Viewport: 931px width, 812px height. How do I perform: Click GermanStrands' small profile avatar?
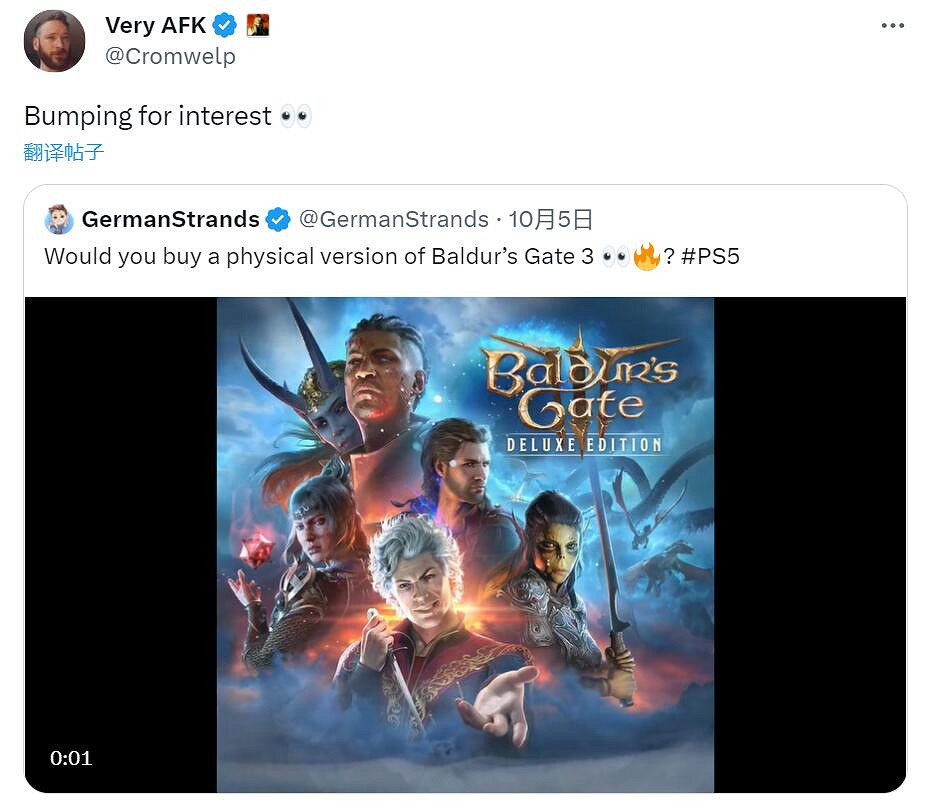coord(59,220)
